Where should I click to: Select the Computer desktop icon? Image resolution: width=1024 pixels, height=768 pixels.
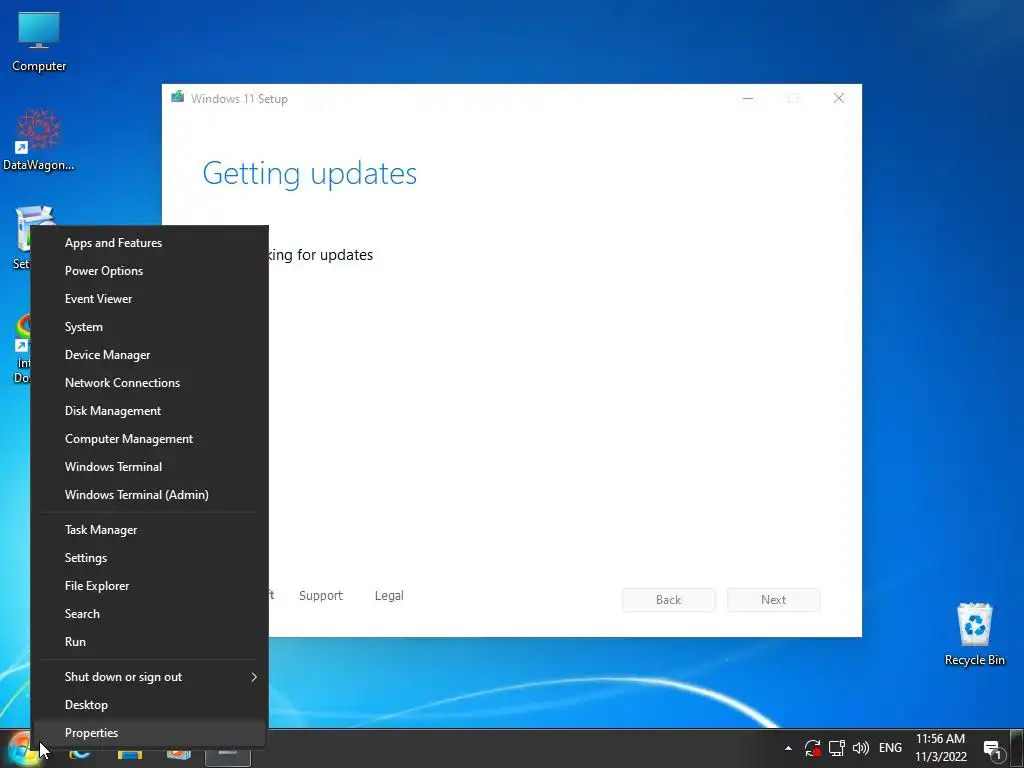tap(39, 42)
